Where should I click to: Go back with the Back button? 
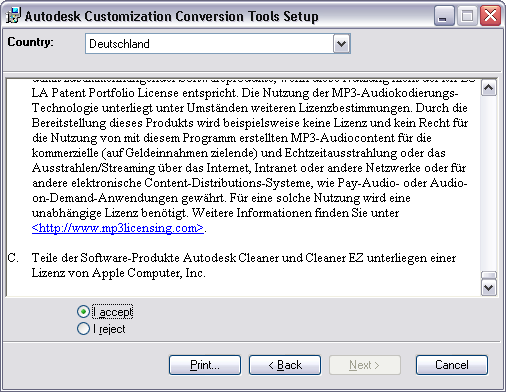(x=285, y=365)
